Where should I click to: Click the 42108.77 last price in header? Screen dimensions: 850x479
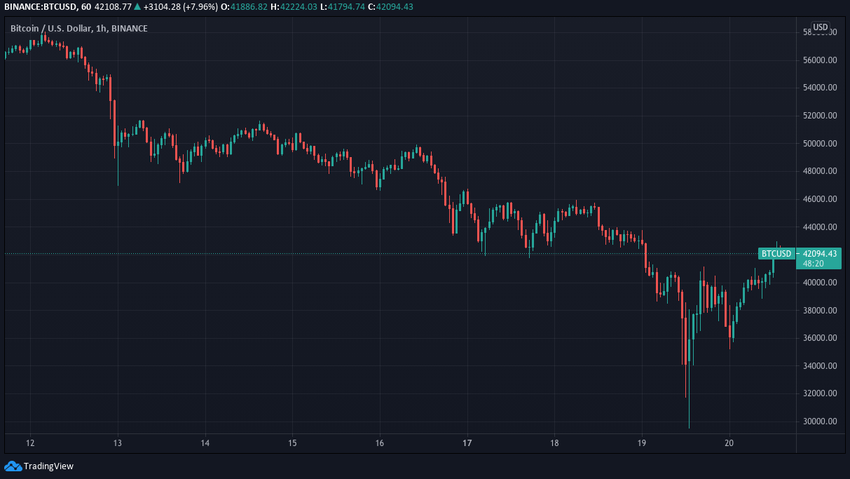pos(113,7)
